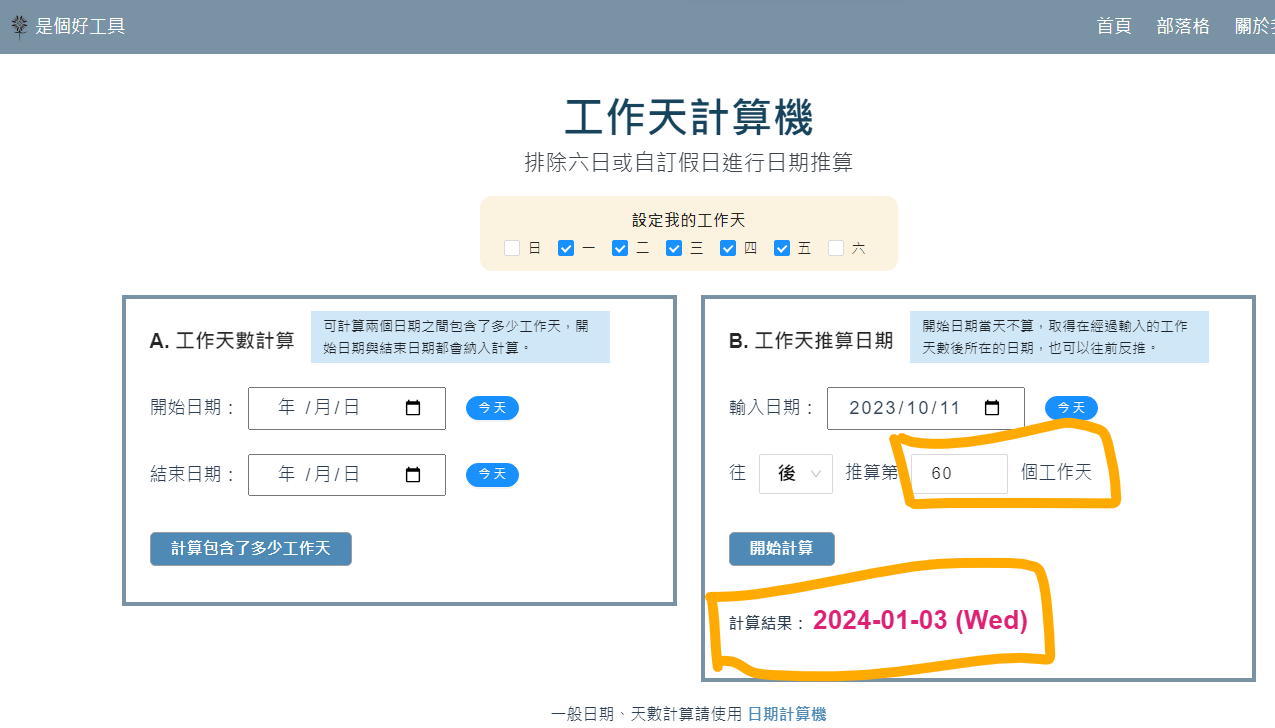Screen dimensions: 1275x728
Task: Click 今天 button beside 結束日期
Action: (492, 474)
